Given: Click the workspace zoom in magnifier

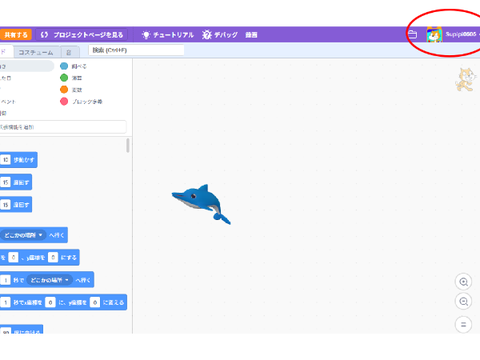Looking at the screenshot, I should click(x=463, y=282).
